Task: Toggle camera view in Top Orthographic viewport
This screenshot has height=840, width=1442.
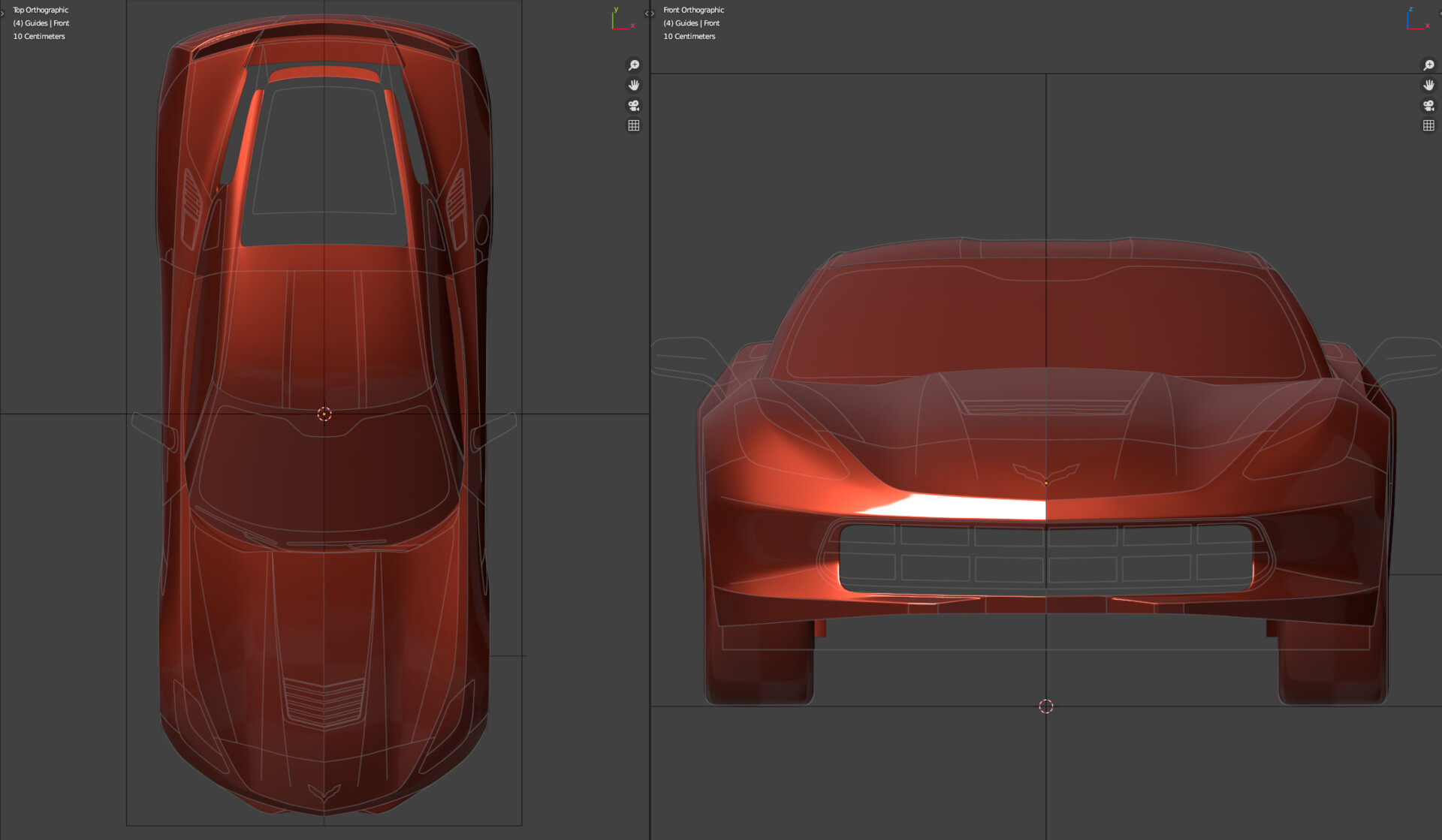Action: (x=634, y=105)
